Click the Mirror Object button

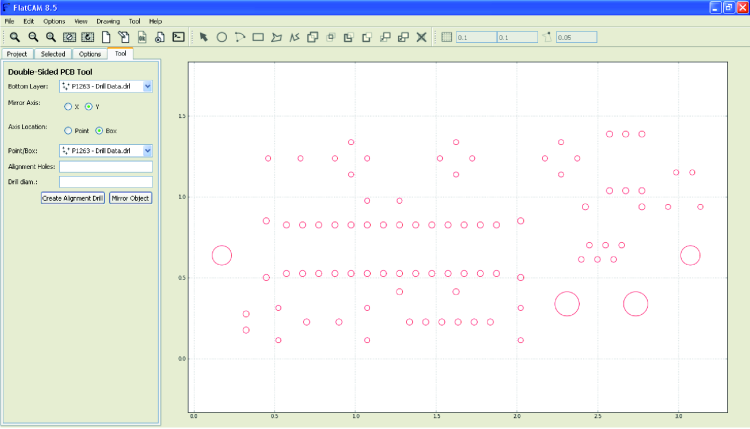(x=131, y=198)
